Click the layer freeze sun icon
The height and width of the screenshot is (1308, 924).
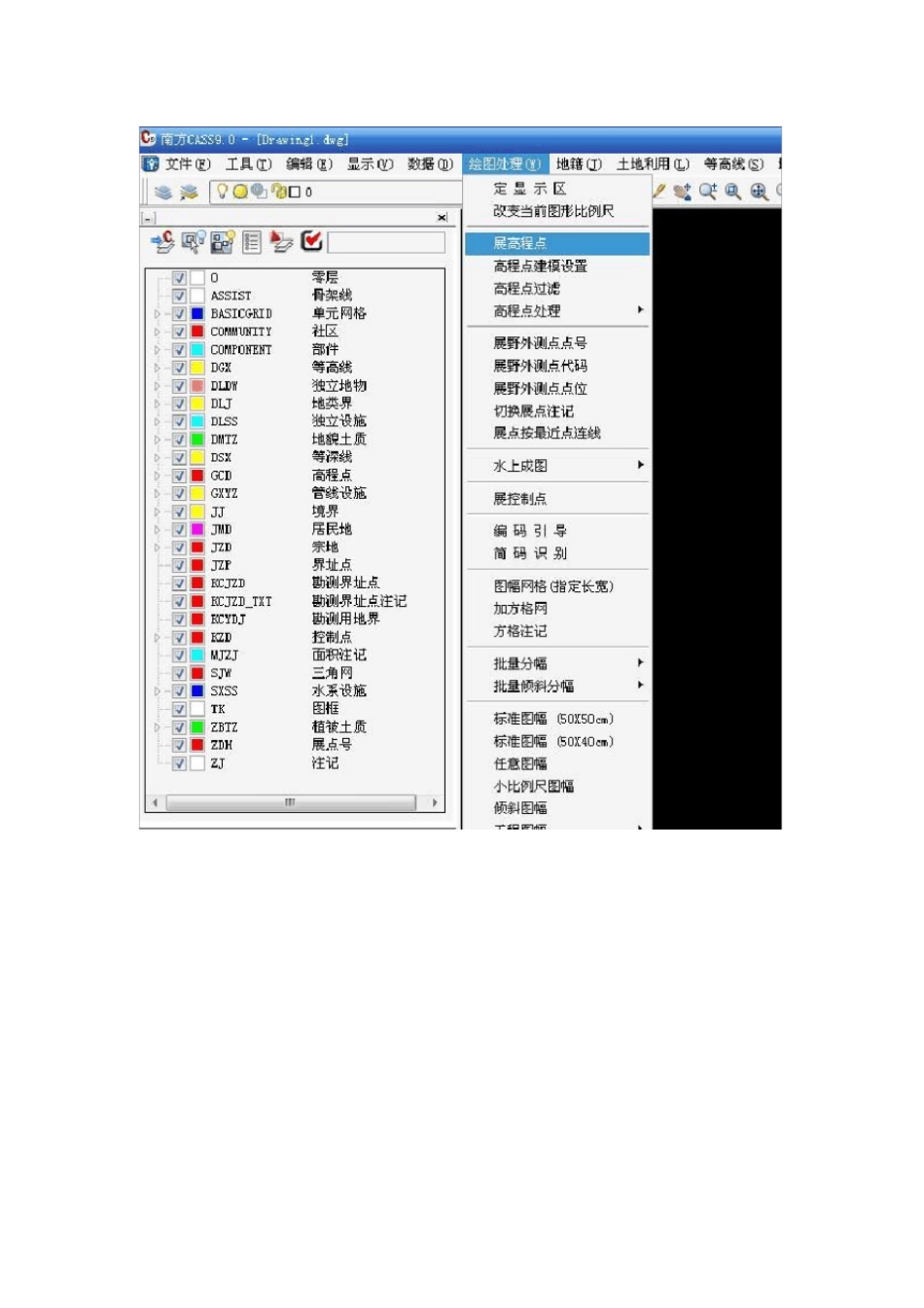coord(240,192)
